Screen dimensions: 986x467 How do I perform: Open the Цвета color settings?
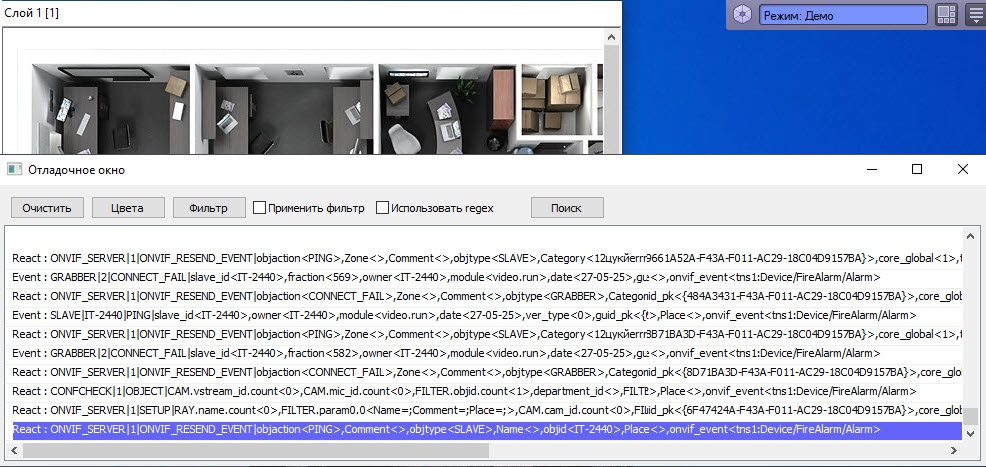pos(127,208)
